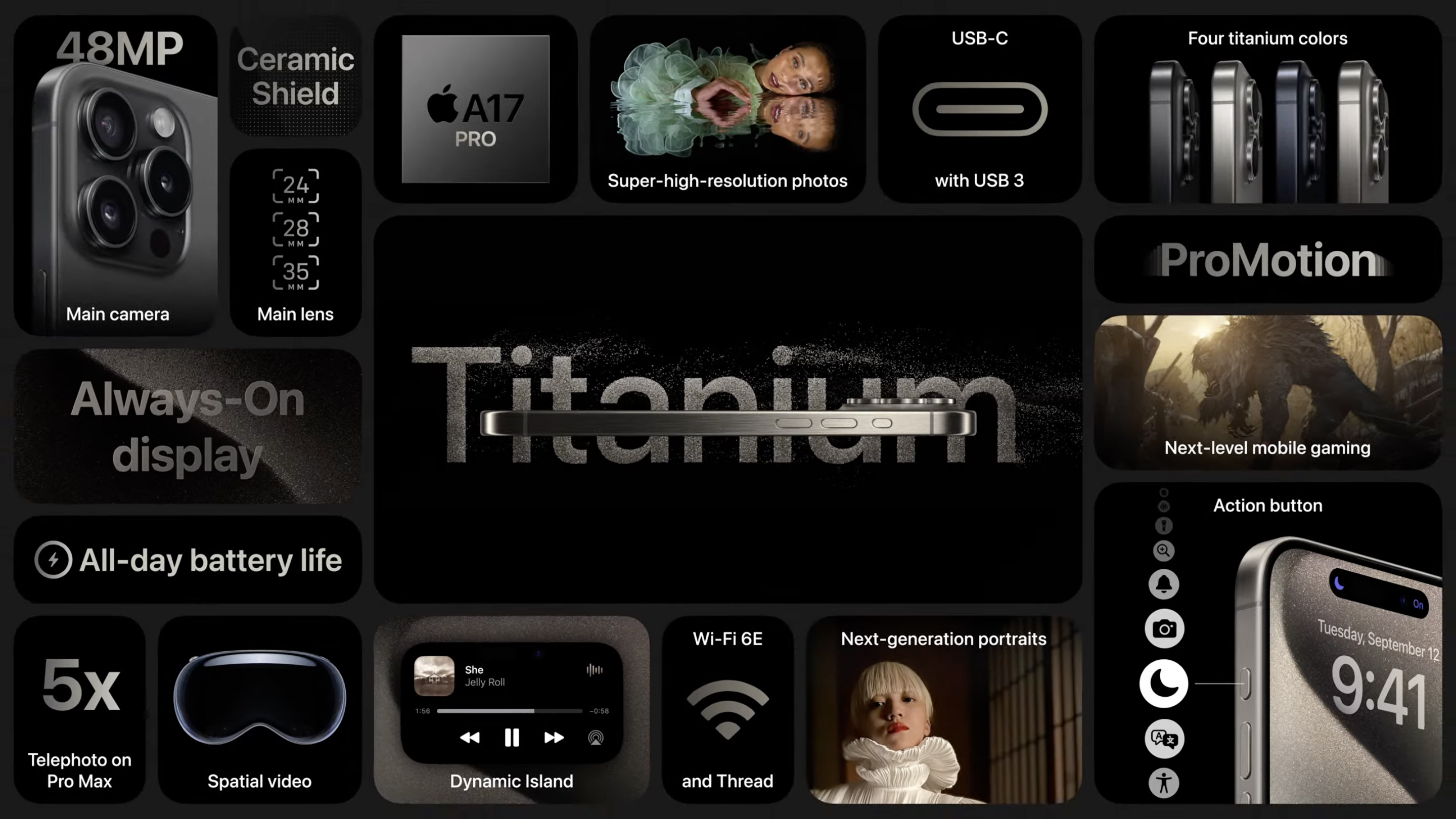
Task: Select the accessibility icon in sidebar
Action: click(x=1163, y=784)
